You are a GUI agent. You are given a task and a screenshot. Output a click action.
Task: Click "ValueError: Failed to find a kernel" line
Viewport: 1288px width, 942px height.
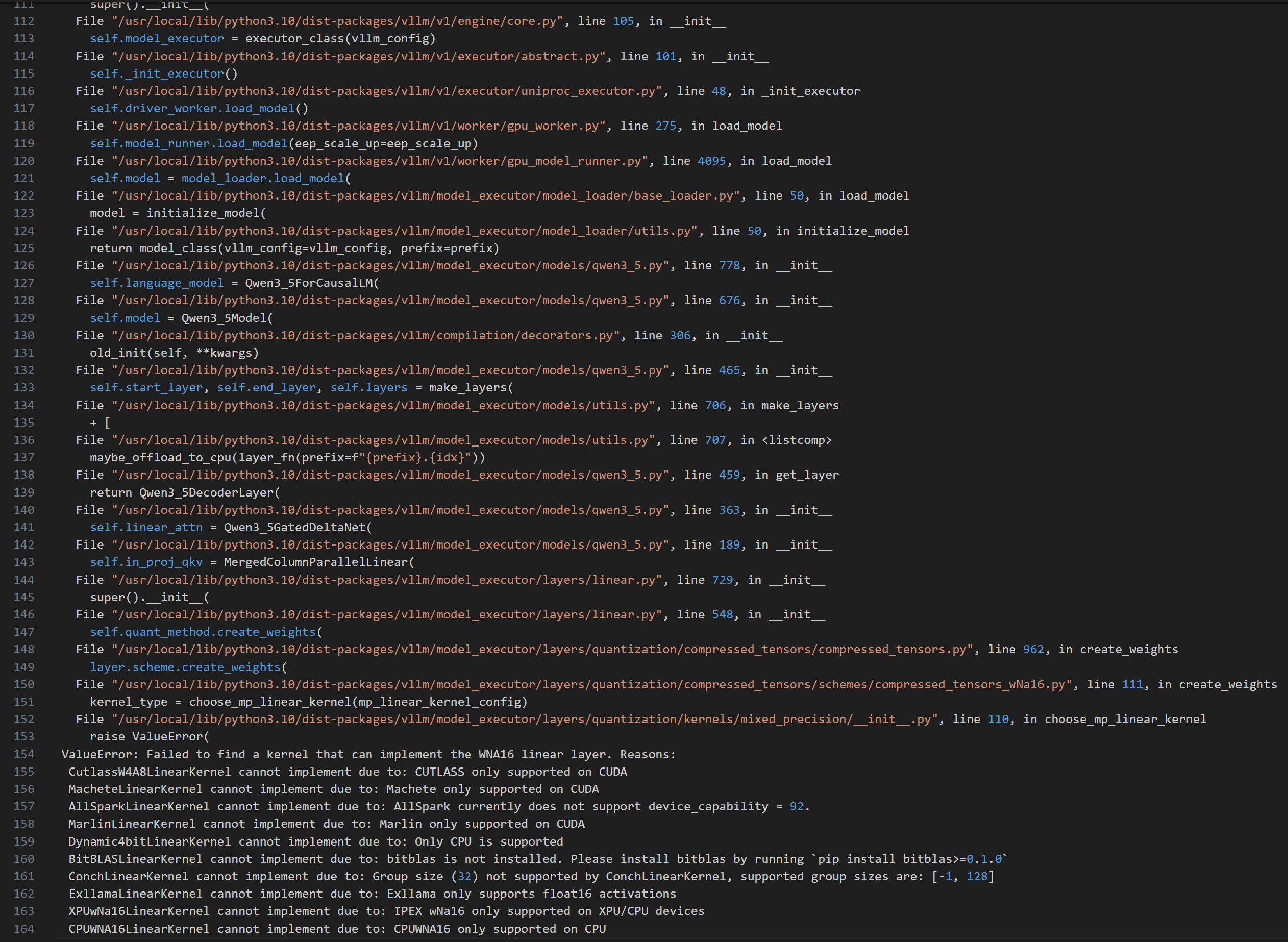[368, 754]
